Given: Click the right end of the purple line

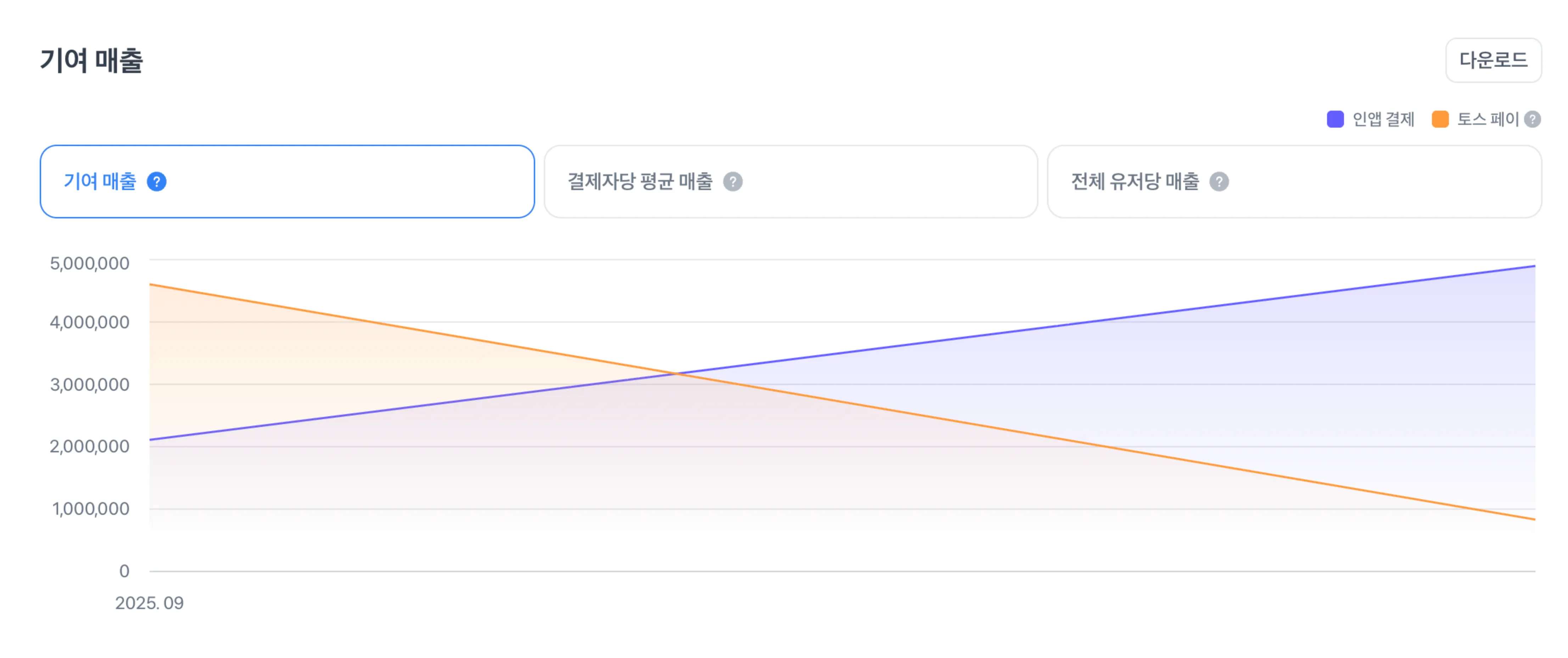Looking at the screenshot, I should click(x=1534, y=266).
